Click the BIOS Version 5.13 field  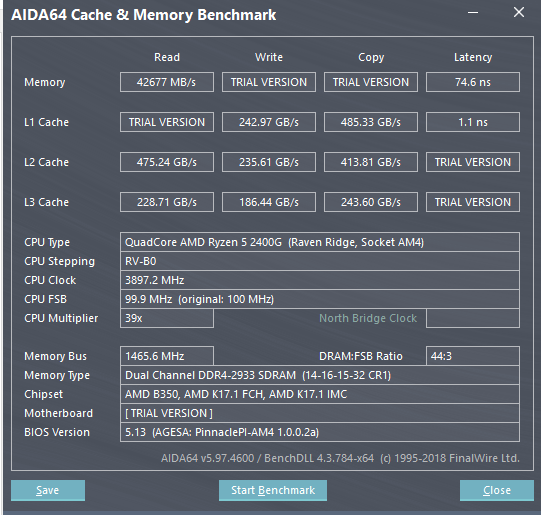[320, 432]
